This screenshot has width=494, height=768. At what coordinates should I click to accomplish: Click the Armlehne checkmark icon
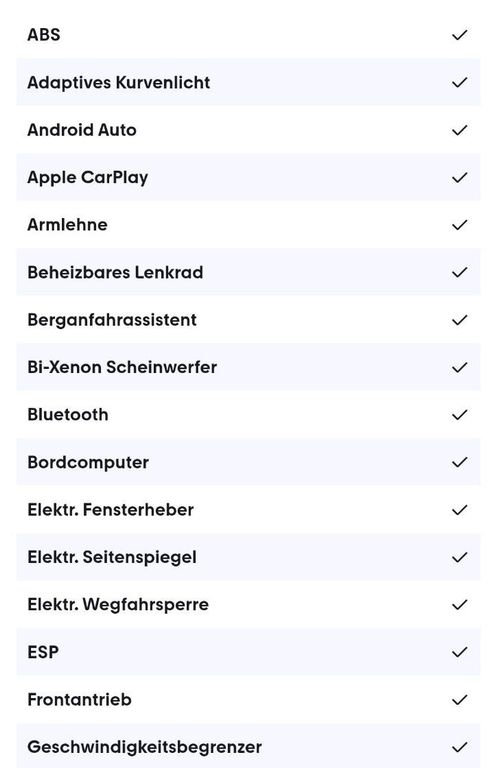coord(459,225)
